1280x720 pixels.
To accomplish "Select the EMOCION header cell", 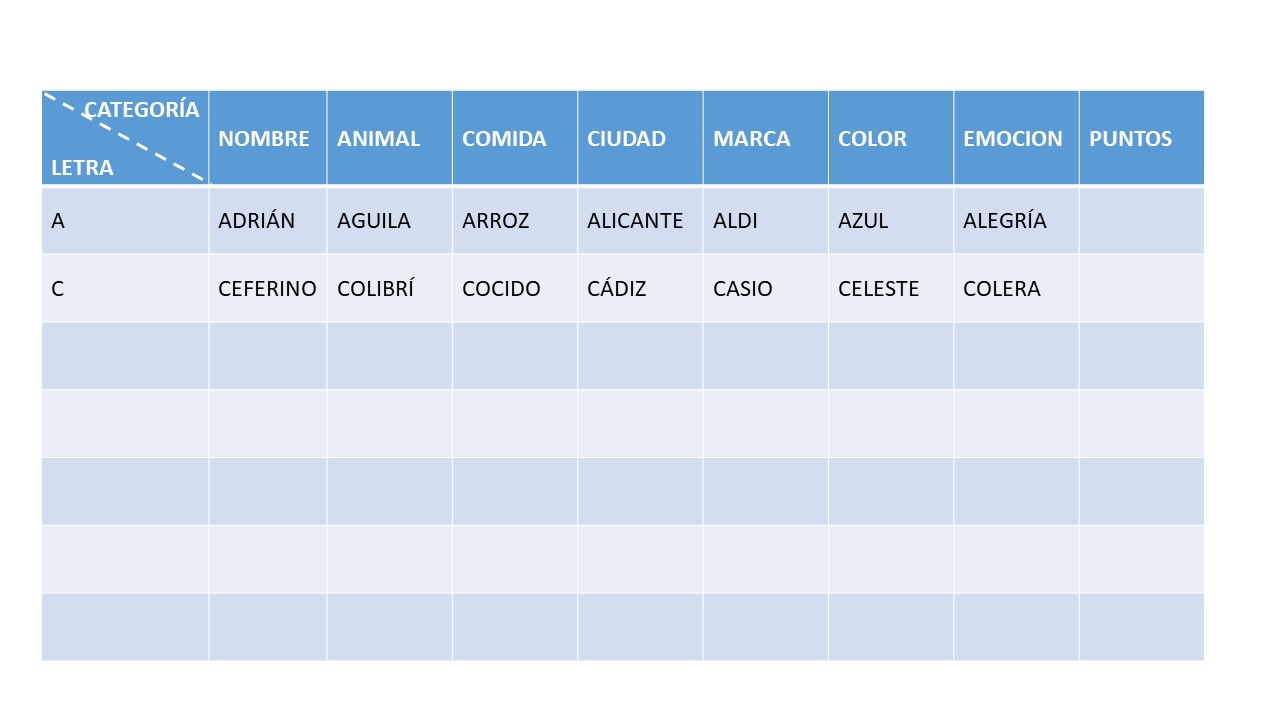I will click(x=1016, y=138).
